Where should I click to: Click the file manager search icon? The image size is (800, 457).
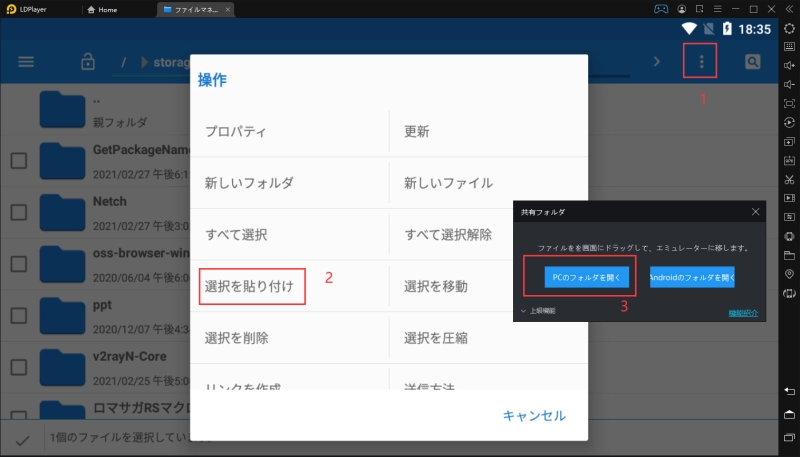[753, 62]
